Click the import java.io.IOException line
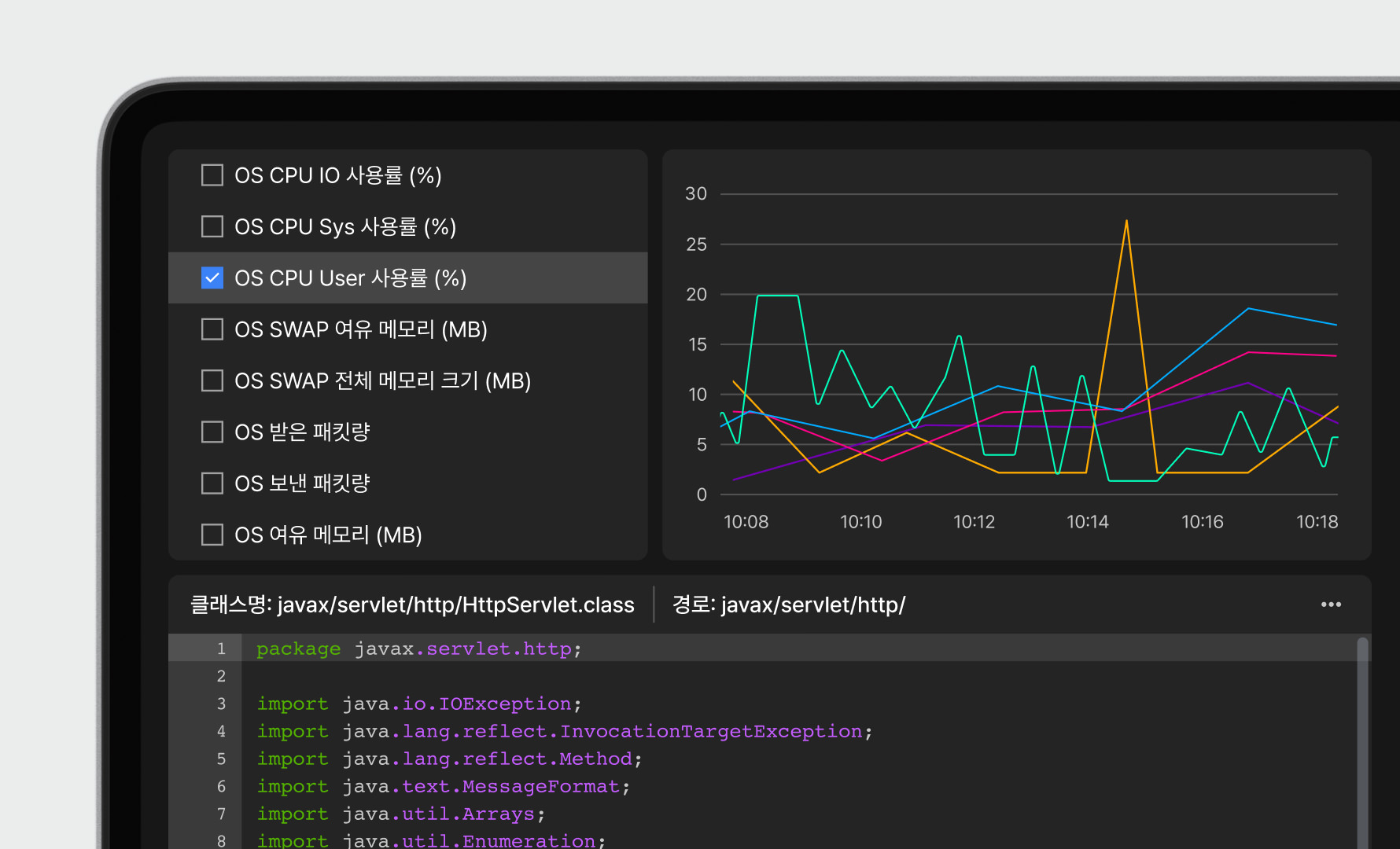The image size is (1400, 849). 418,704
